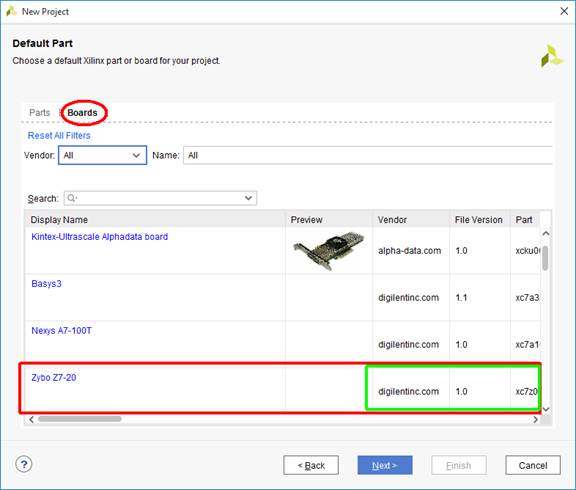Open help with the question mark icon
This screenshot has height=490, width=576.
coord(24,464)
